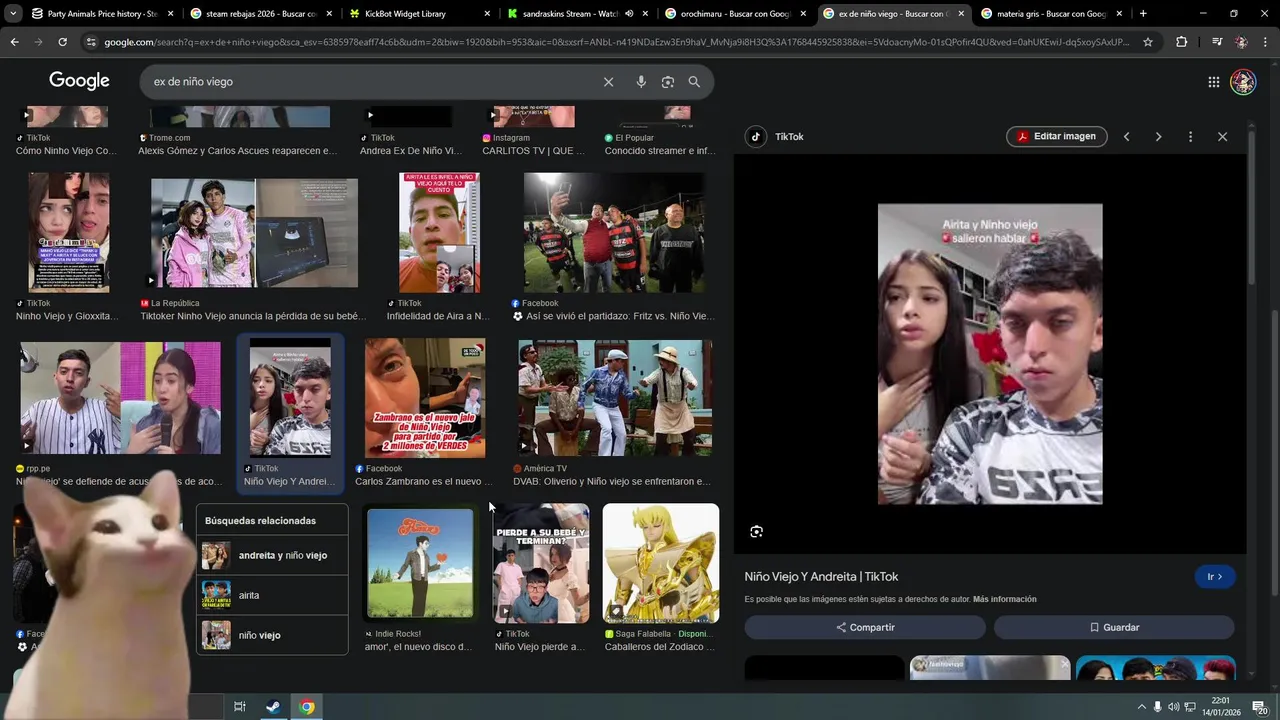
Task: Open a new browser tab
Action: (1143, 14)
